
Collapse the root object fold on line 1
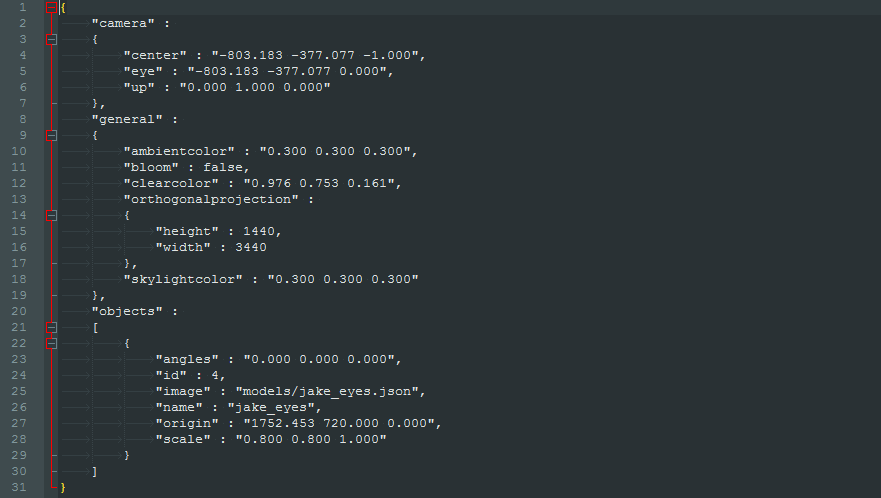pos(52,8)
